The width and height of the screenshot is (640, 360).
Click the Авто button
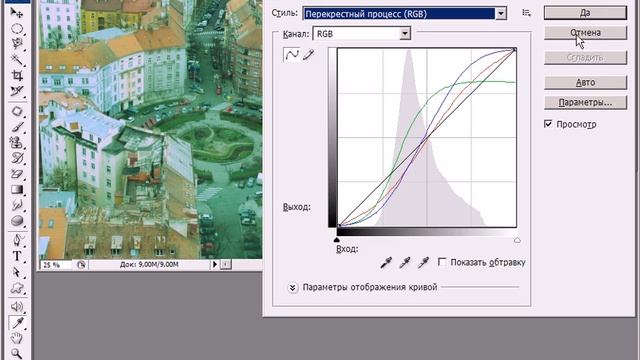(x=585, y=82)
